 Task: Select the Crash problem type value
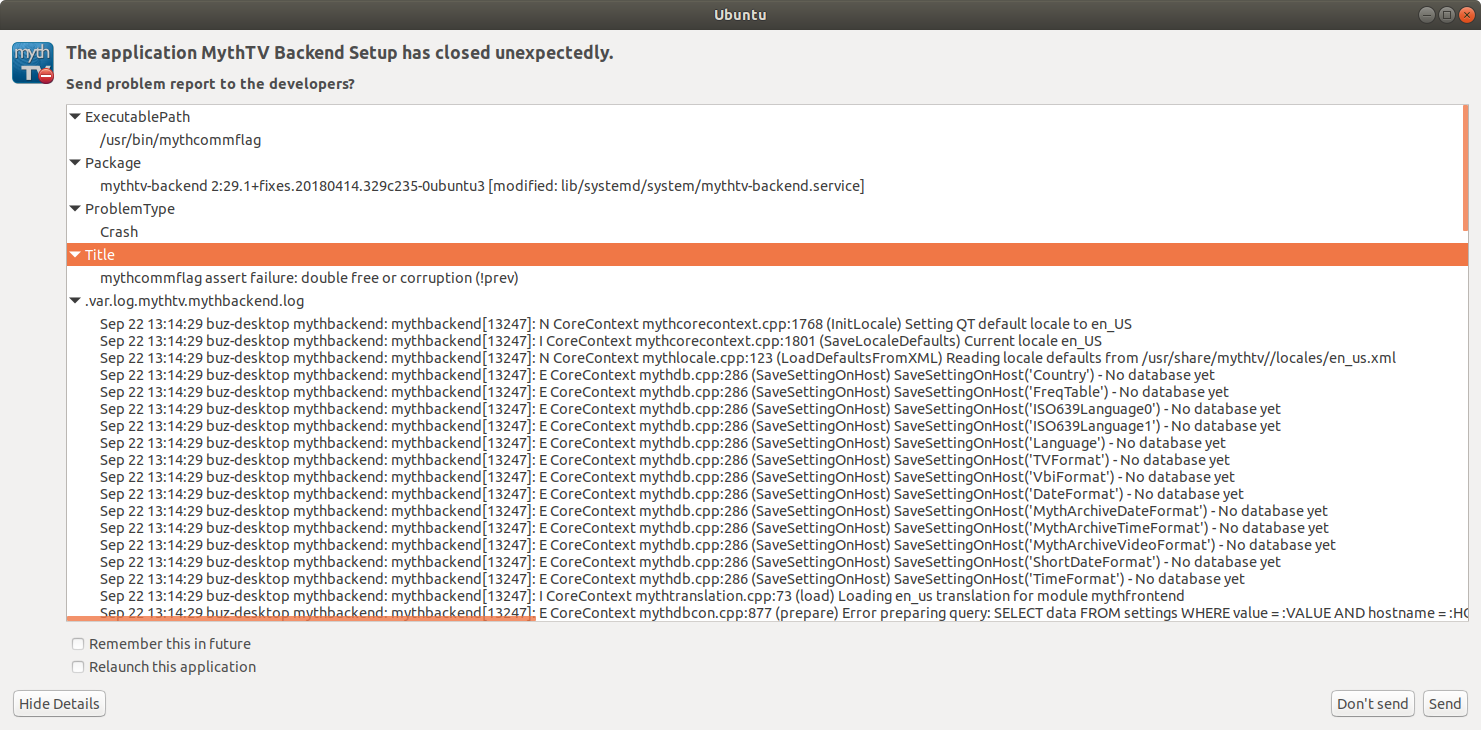(x=119, y=232)
